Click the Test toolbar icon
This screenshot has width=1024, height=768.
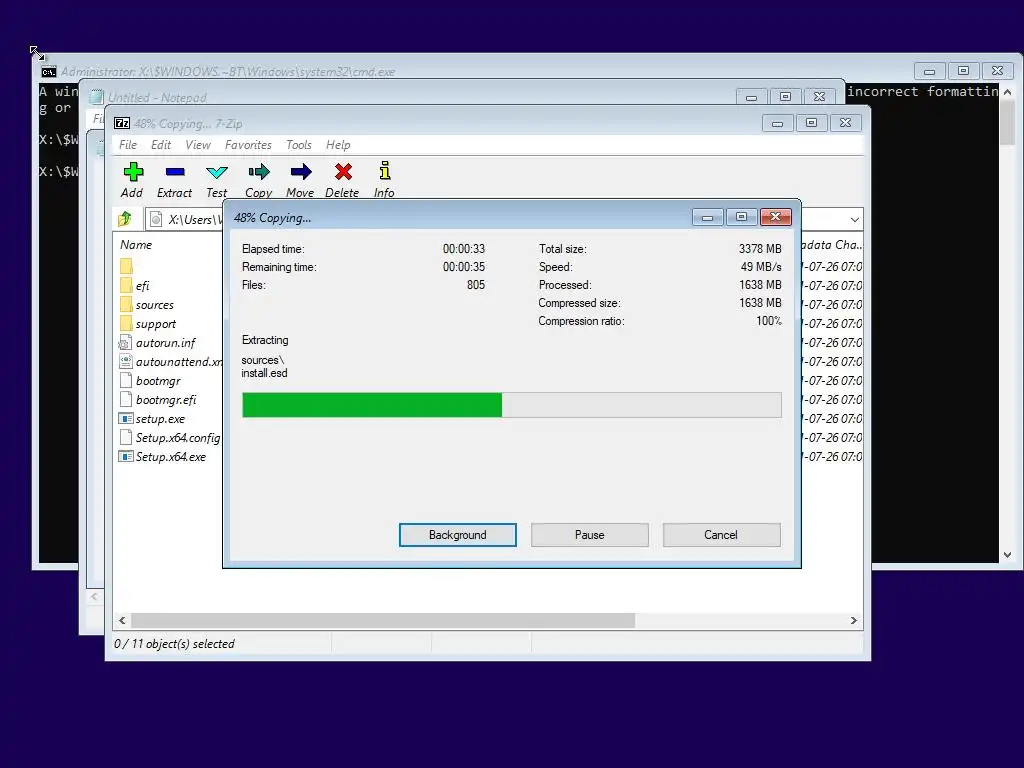coord(217,172)
